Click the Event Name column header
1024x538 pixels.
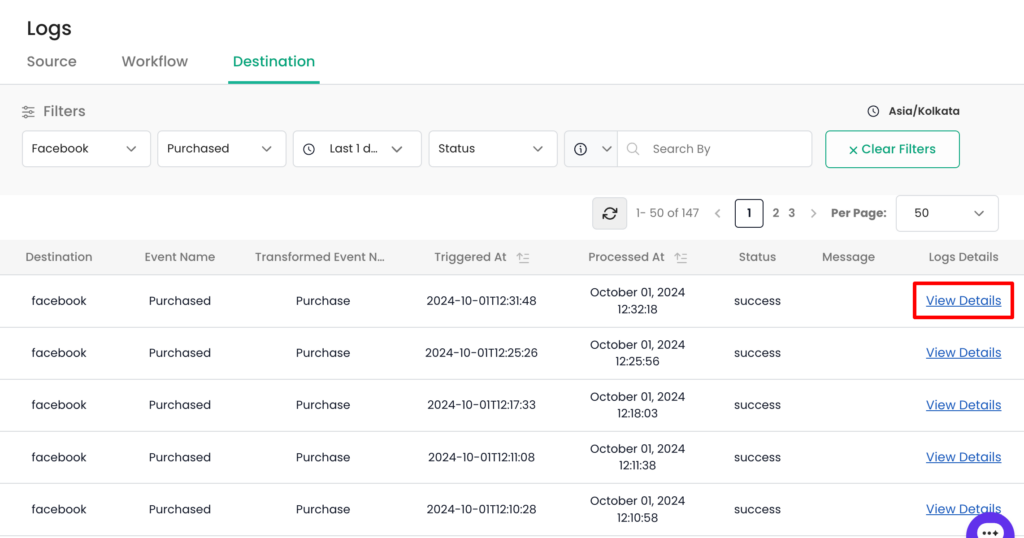180,257
